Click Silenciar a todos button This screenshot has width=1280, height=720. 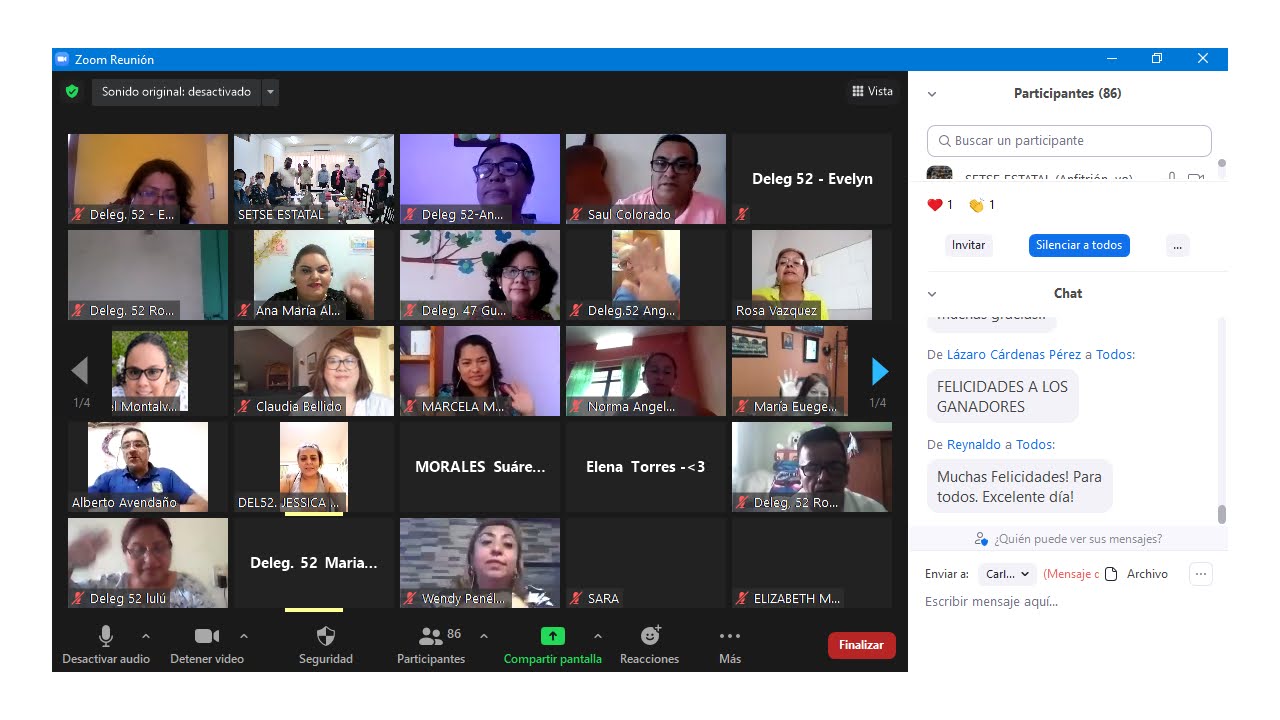pos(1079,245)
